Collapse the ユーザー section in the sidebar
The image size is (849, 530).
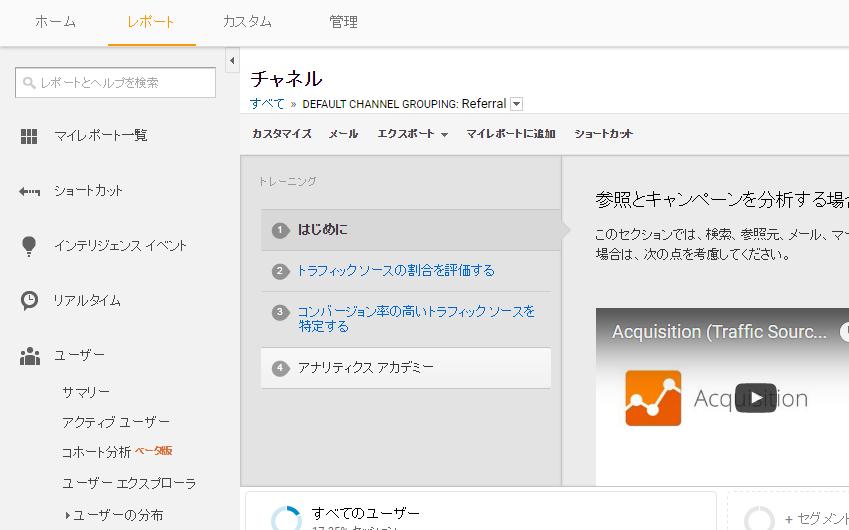pyautogui.click(x=79, y=355)
